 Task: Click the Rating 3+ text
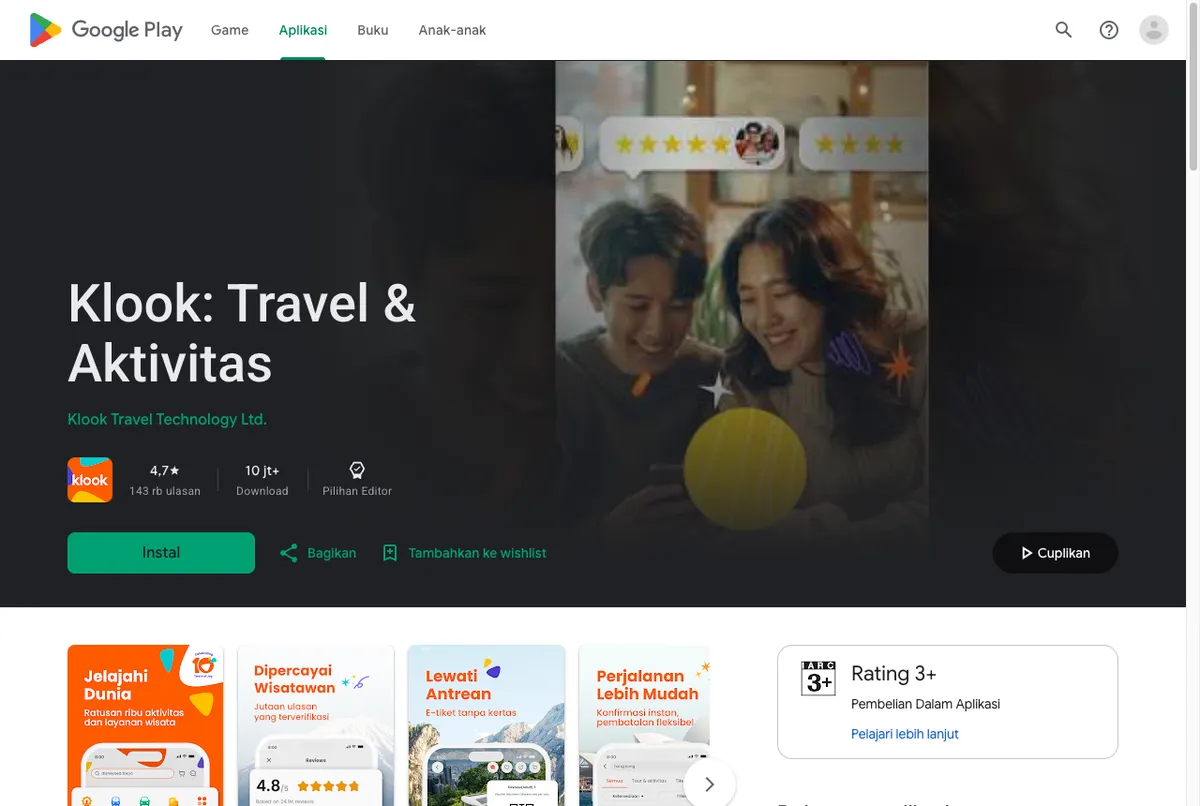pos(894,673)
